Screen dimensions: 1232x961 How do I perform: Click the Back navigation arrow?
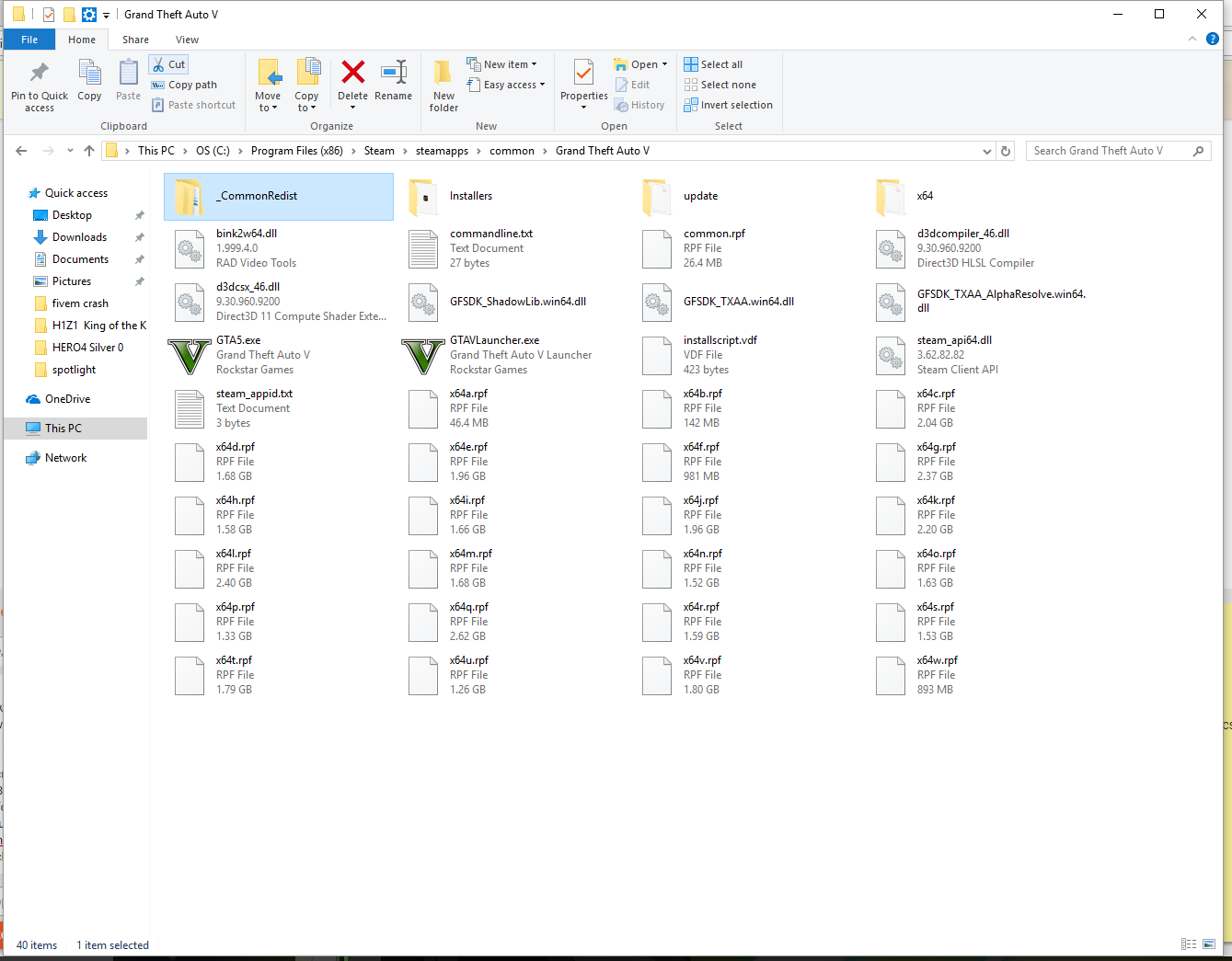[x=21, y=151]
